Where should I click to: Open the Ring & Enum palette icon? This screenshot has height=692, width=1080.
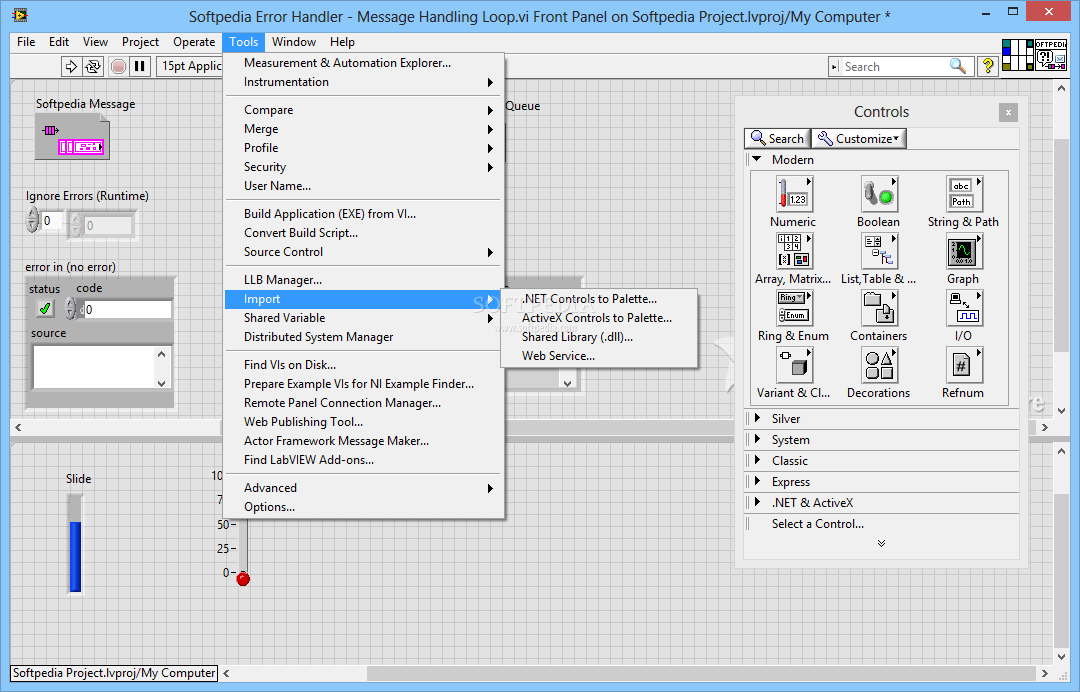793,308
